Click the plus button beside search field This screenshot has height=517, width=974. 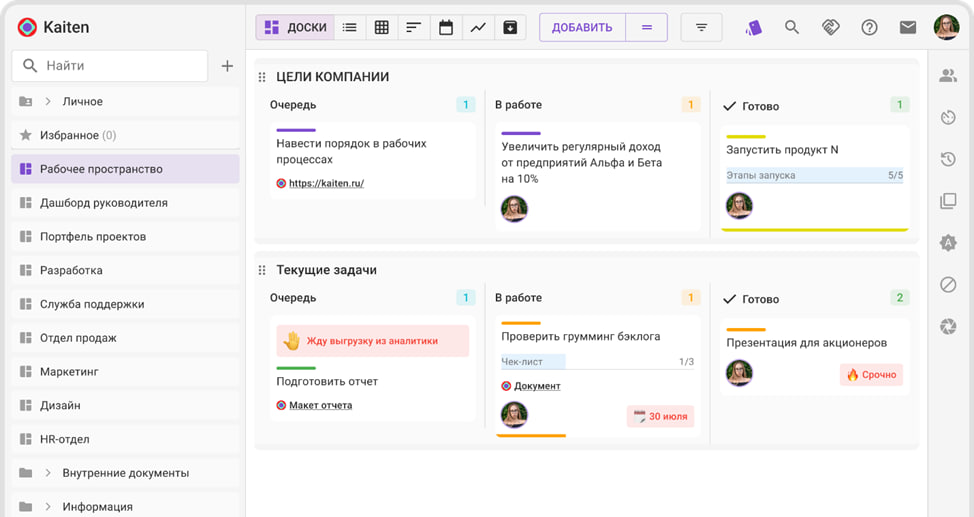point(227,66)
